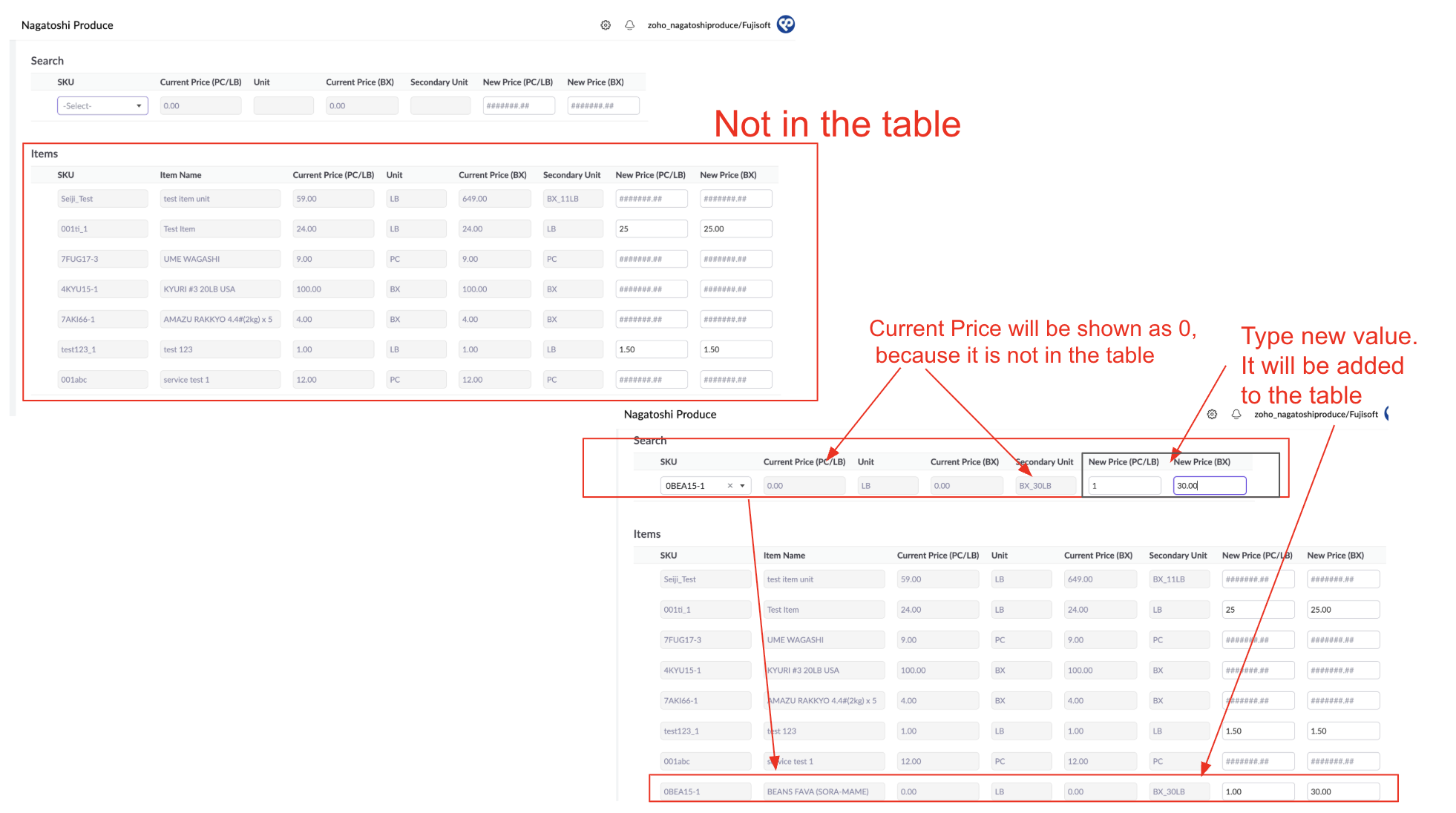Expand the 0BEA15-1 SKU dropdown arrow
Viewport: 1456px width, 813px height.
[x=742, y=486]
